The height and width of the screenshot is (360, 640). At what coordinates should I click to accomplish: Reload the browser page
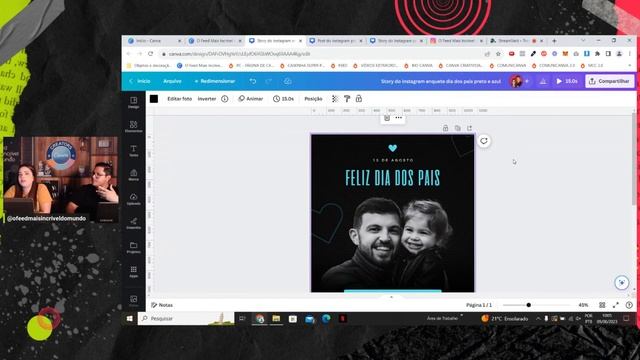151,54
